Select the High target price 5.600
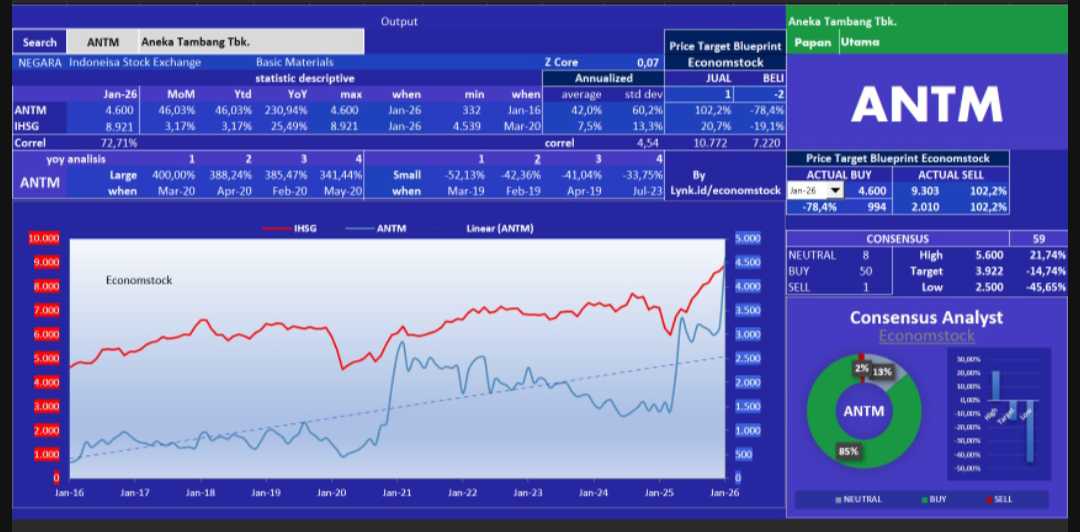 989,256
